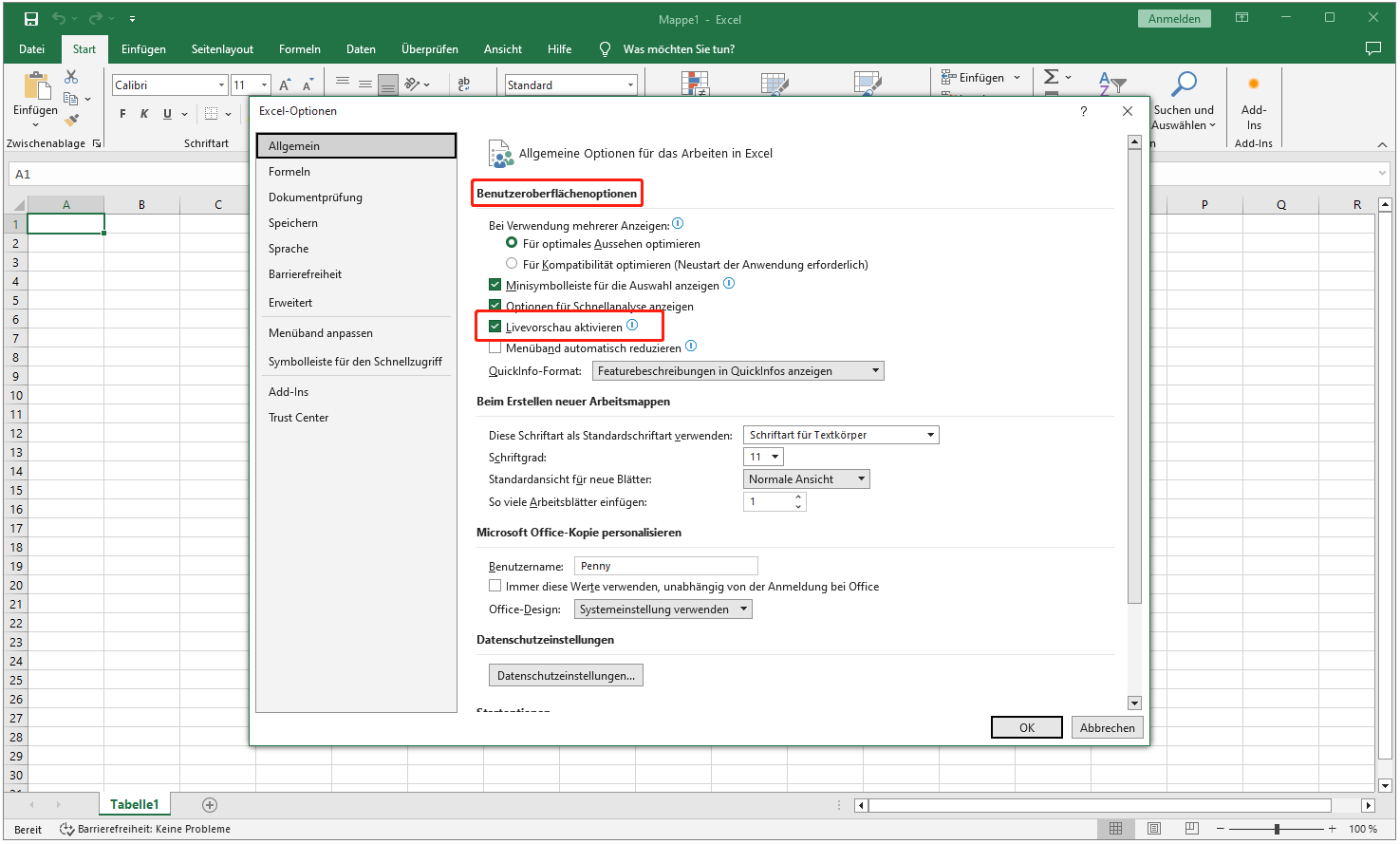Click the format as table icon
The width and height of the screenshot is (1400, 844).
pyautogui.click(x=775, y=84)
